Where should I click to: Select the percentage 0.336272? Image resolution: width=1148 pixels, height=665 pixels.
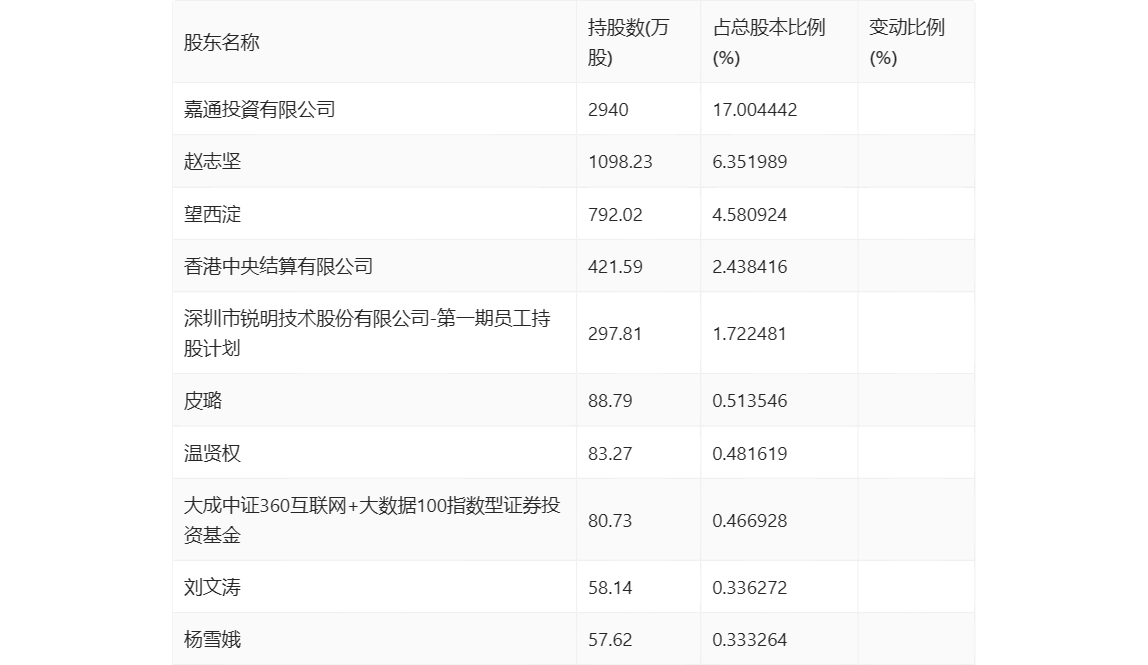point(750,587)
